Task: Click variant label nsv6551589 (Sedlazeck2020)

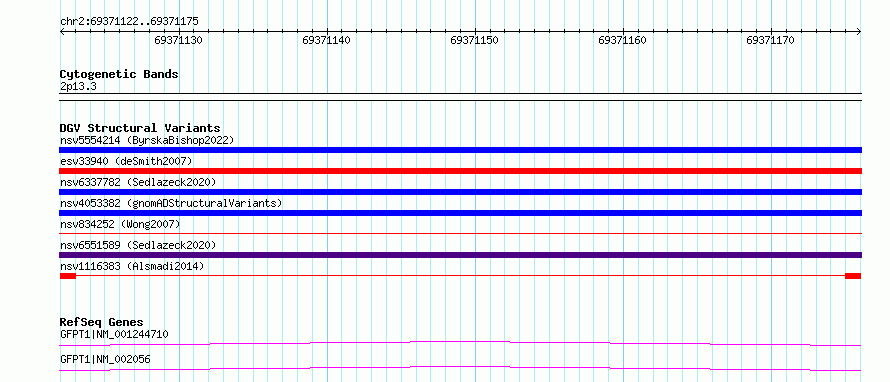Action: 138,245
